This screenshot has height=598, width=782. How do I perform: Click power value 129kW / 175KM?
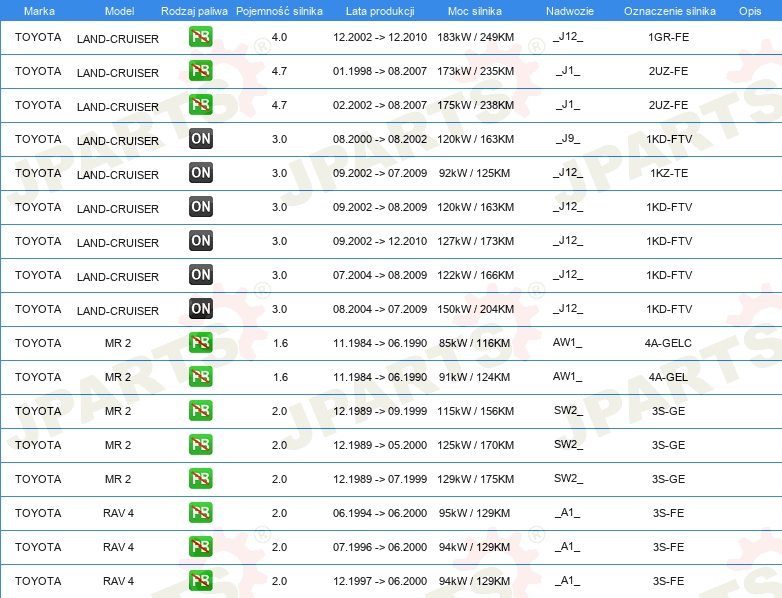tap(475, 479)
